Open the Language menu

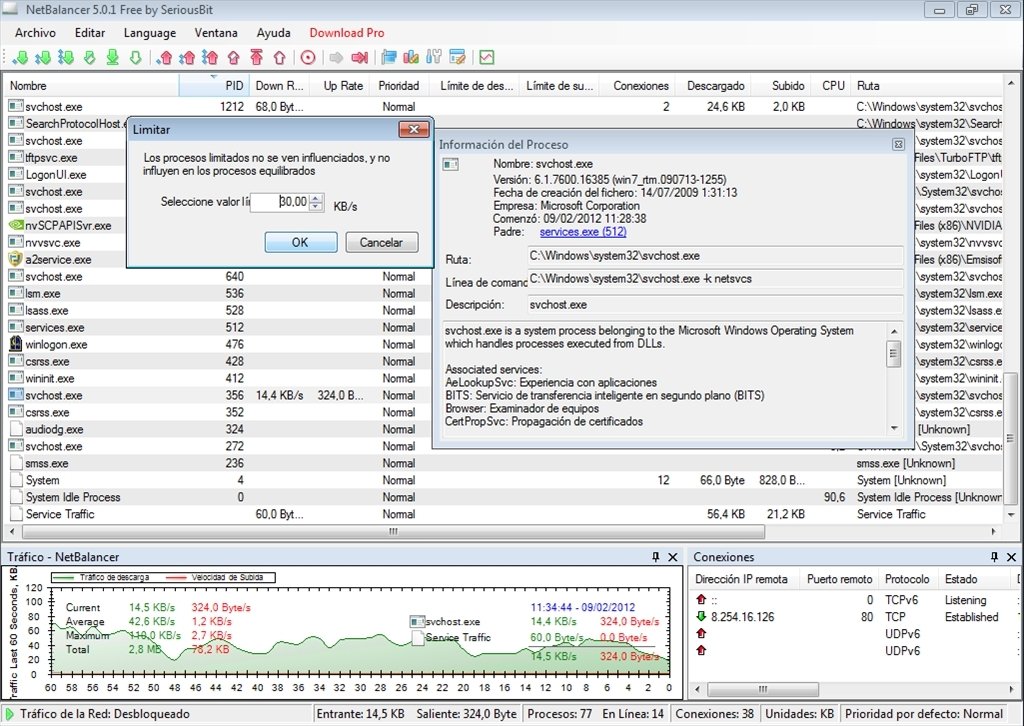pos(150,33)
